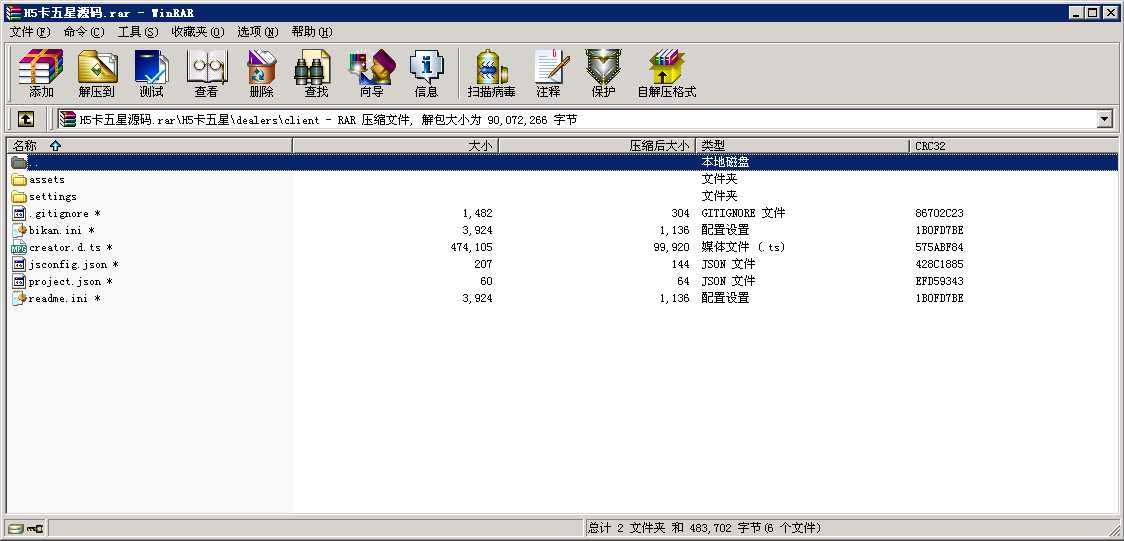The image size is (1124, 541).
Task: Click CRC32 value 575ABF84
Action: [939, 247]
